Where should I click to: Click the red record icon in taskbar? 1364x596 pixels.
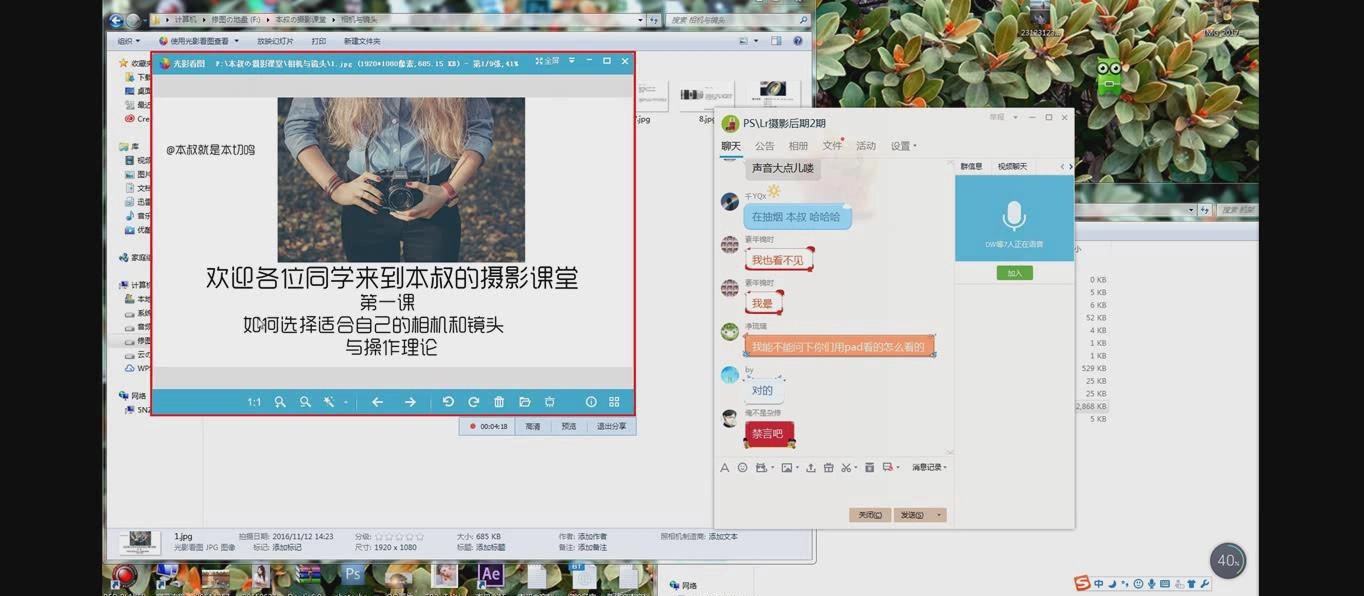tap(124, 577)
